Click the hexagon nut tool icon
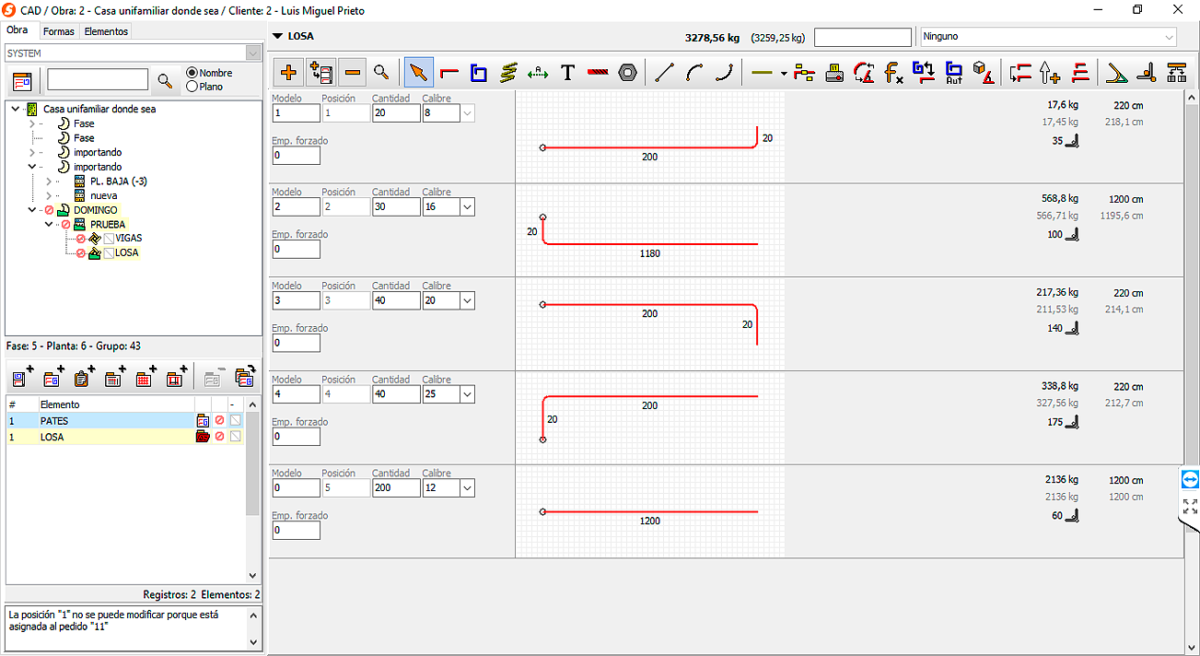The image size is (1200, 656). (628, 71)
